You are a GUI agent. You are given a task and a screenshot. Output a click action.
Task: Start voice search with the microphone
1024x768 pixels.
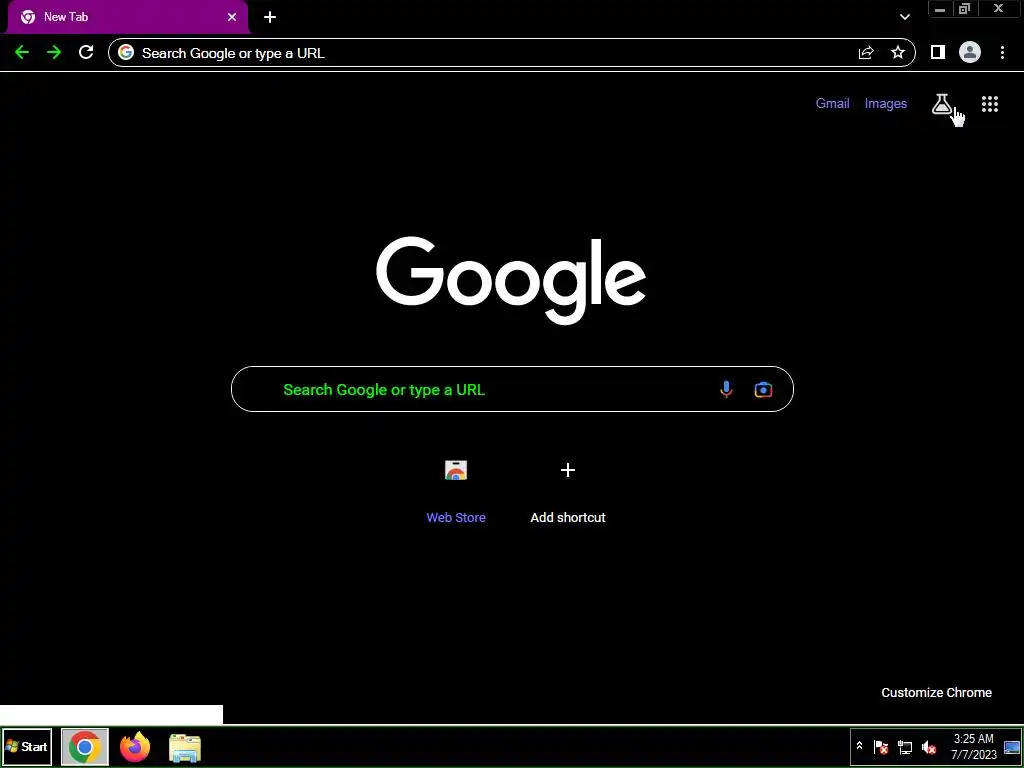click(726, 389)
